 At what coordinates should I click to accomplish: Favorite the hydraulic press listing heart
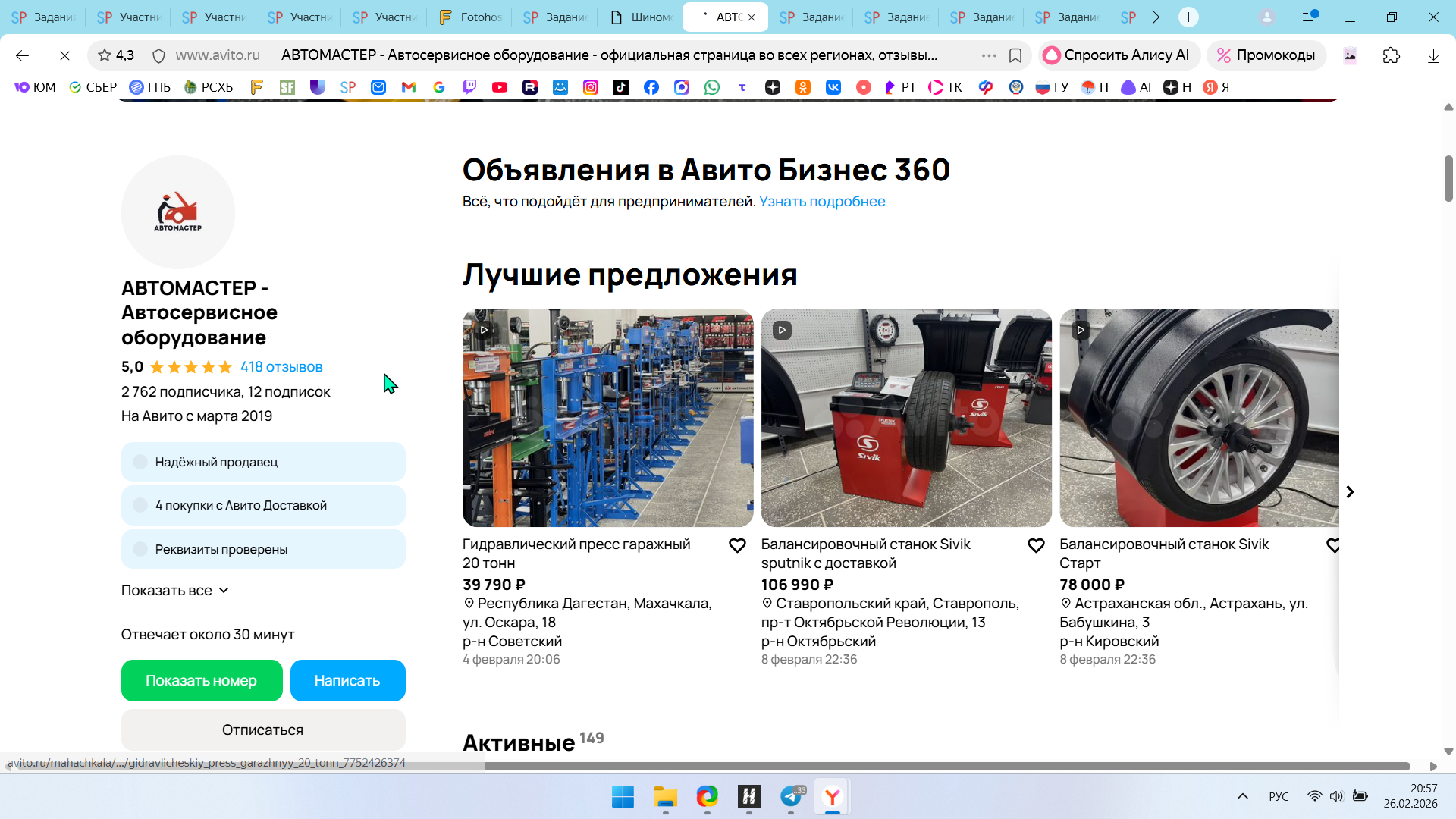(x=737, y=545)
